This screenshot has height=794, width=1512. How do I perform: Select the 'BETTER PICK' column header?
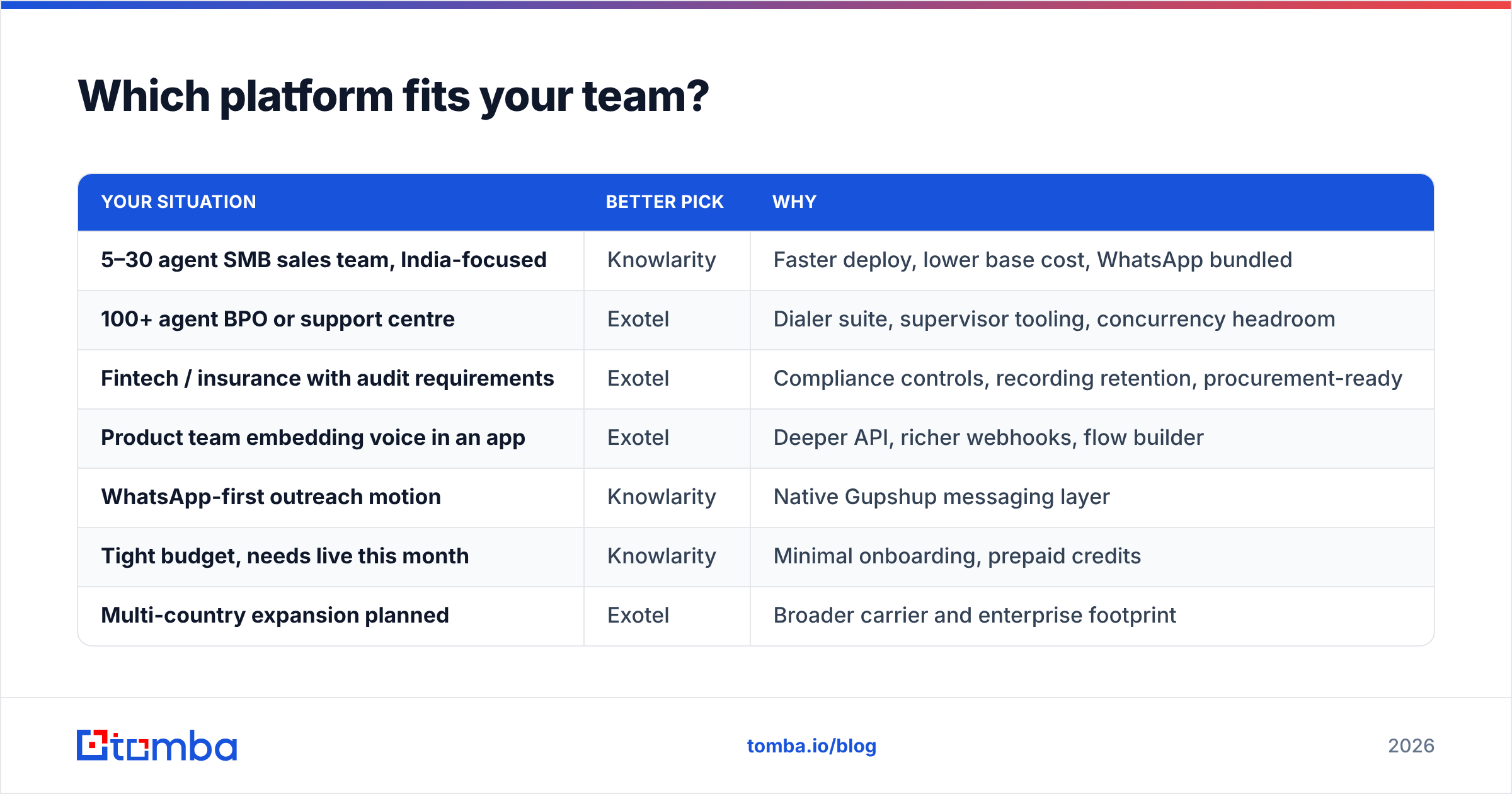point(665,202)
